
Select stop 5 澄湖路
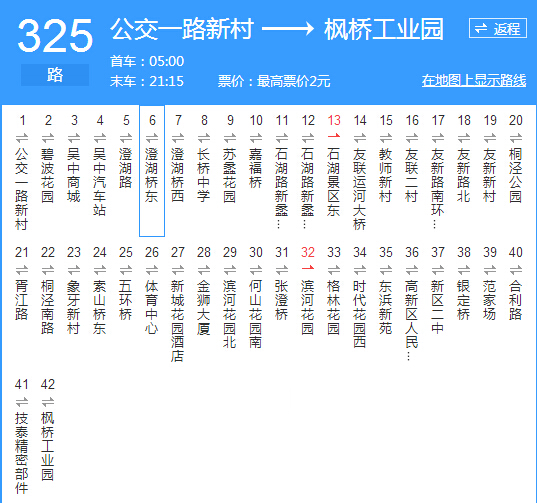point(126,168)
